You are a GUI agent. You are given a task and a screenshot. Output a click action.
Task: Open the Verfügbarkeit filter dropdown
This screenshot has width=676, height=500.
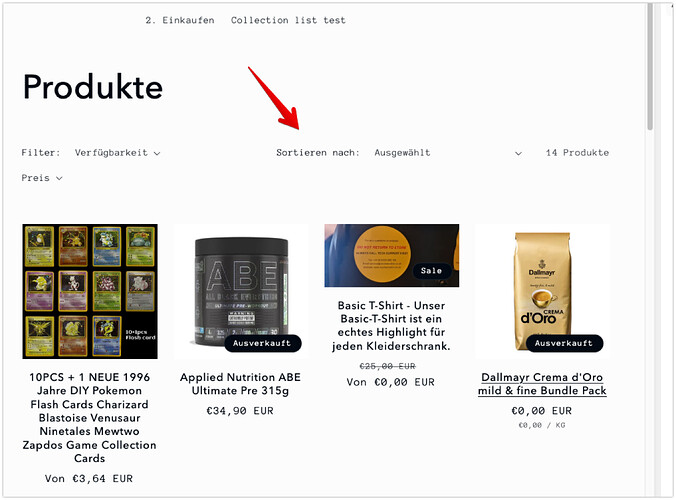[x=117, y=153]
